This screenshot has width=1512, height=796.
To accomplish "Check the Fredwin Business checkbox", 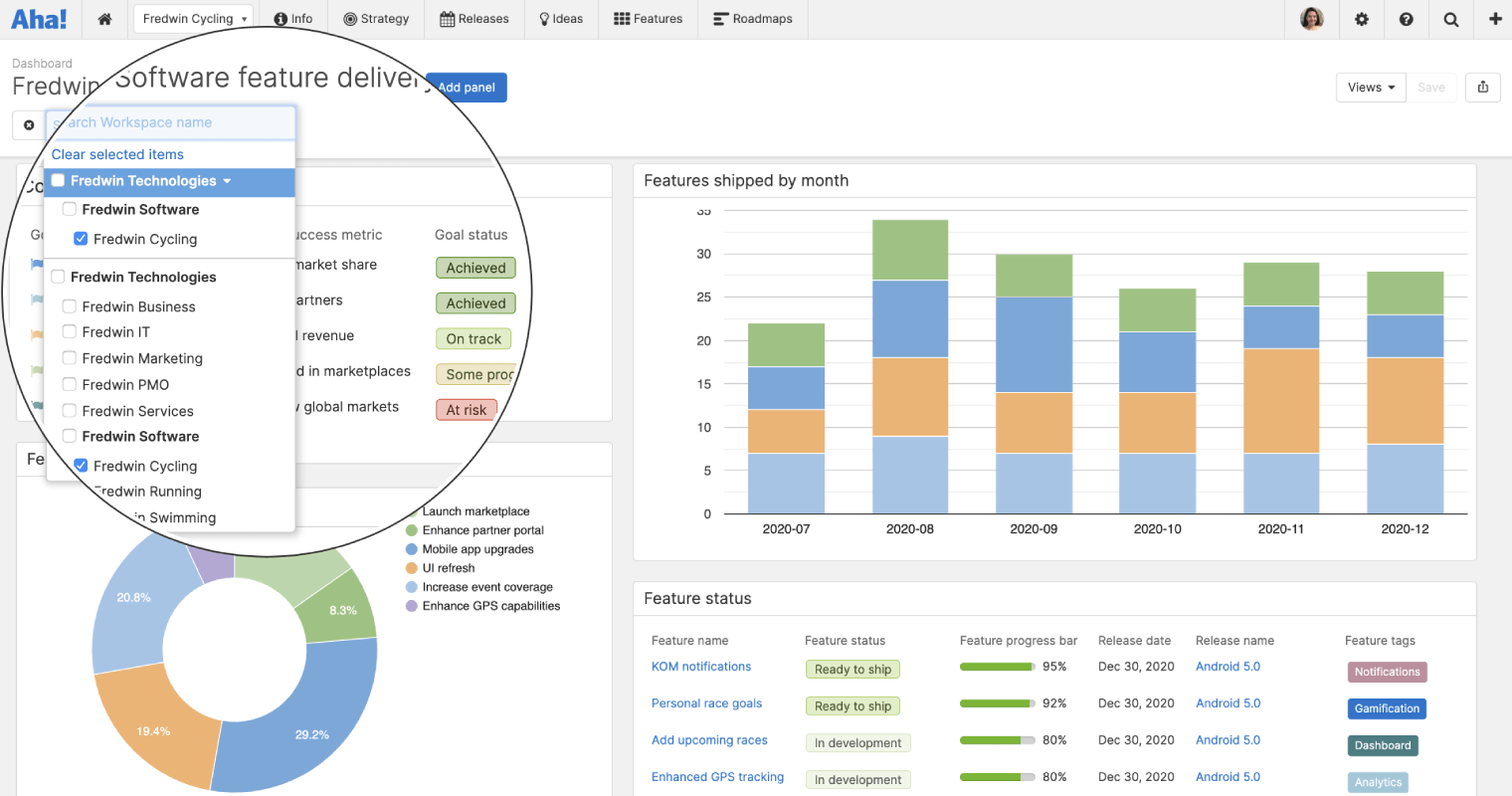I will pos(69,305).
